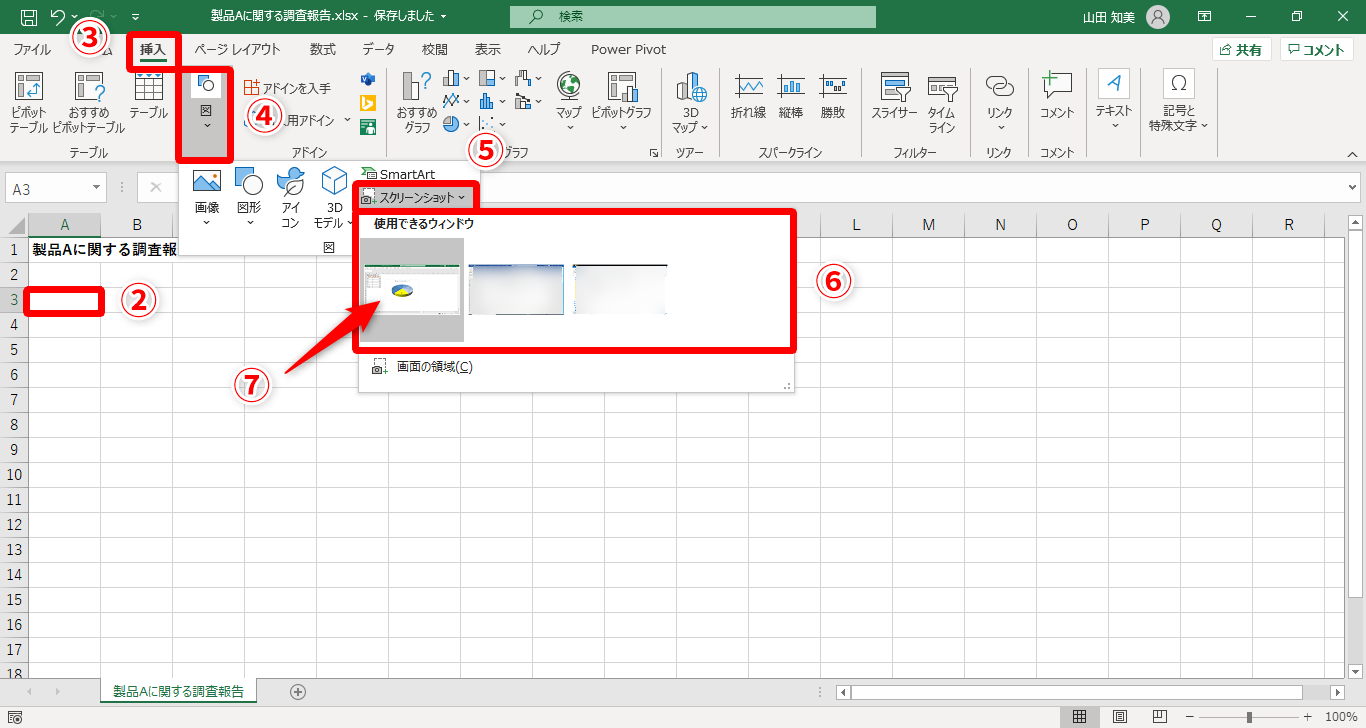The width and height of the screenshot is (1366, 728).
Task: Click the アイコン (Icons) button
Action: point(290,198)
